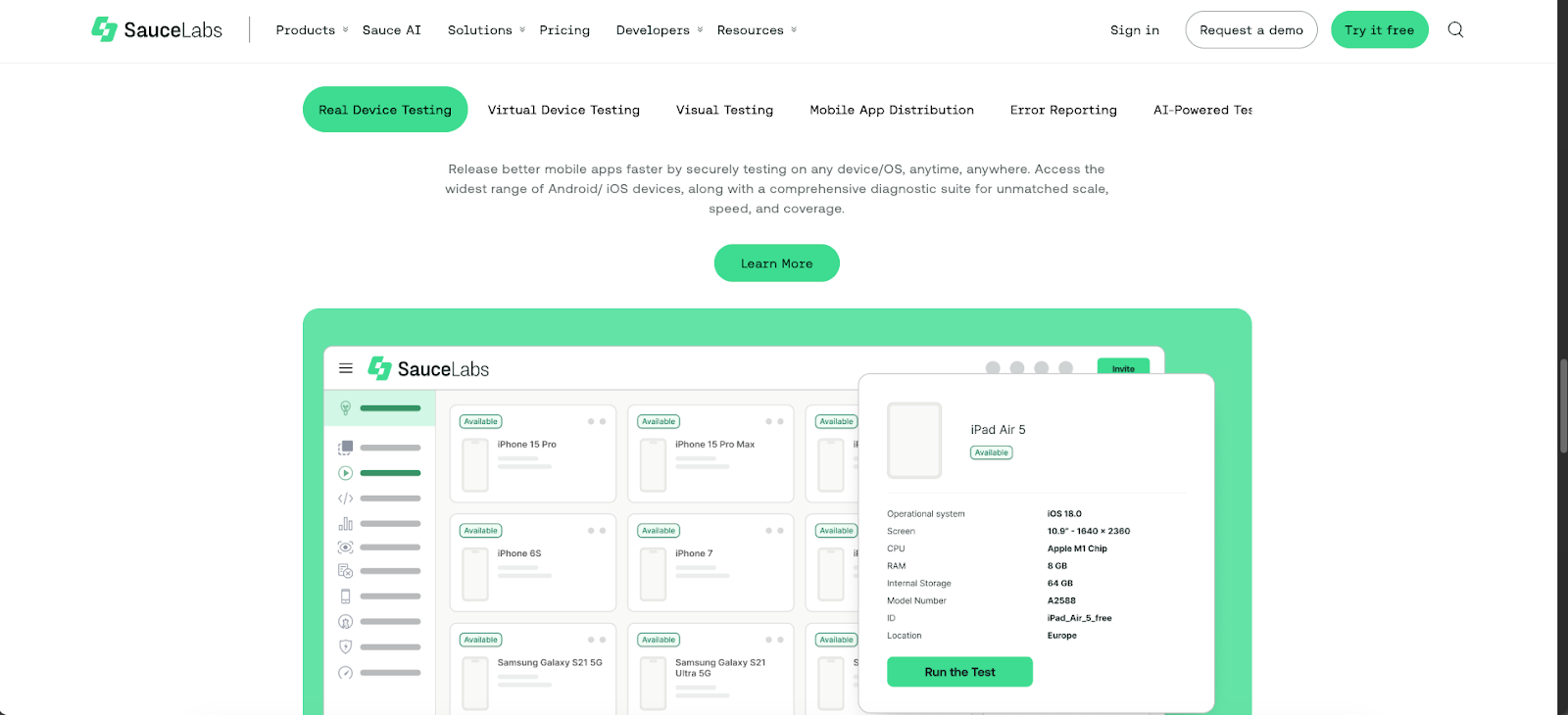Click Available badge on iPhone 15 Pro card
The width and height of the screenshot is (1568, 715).
[481, 421]
